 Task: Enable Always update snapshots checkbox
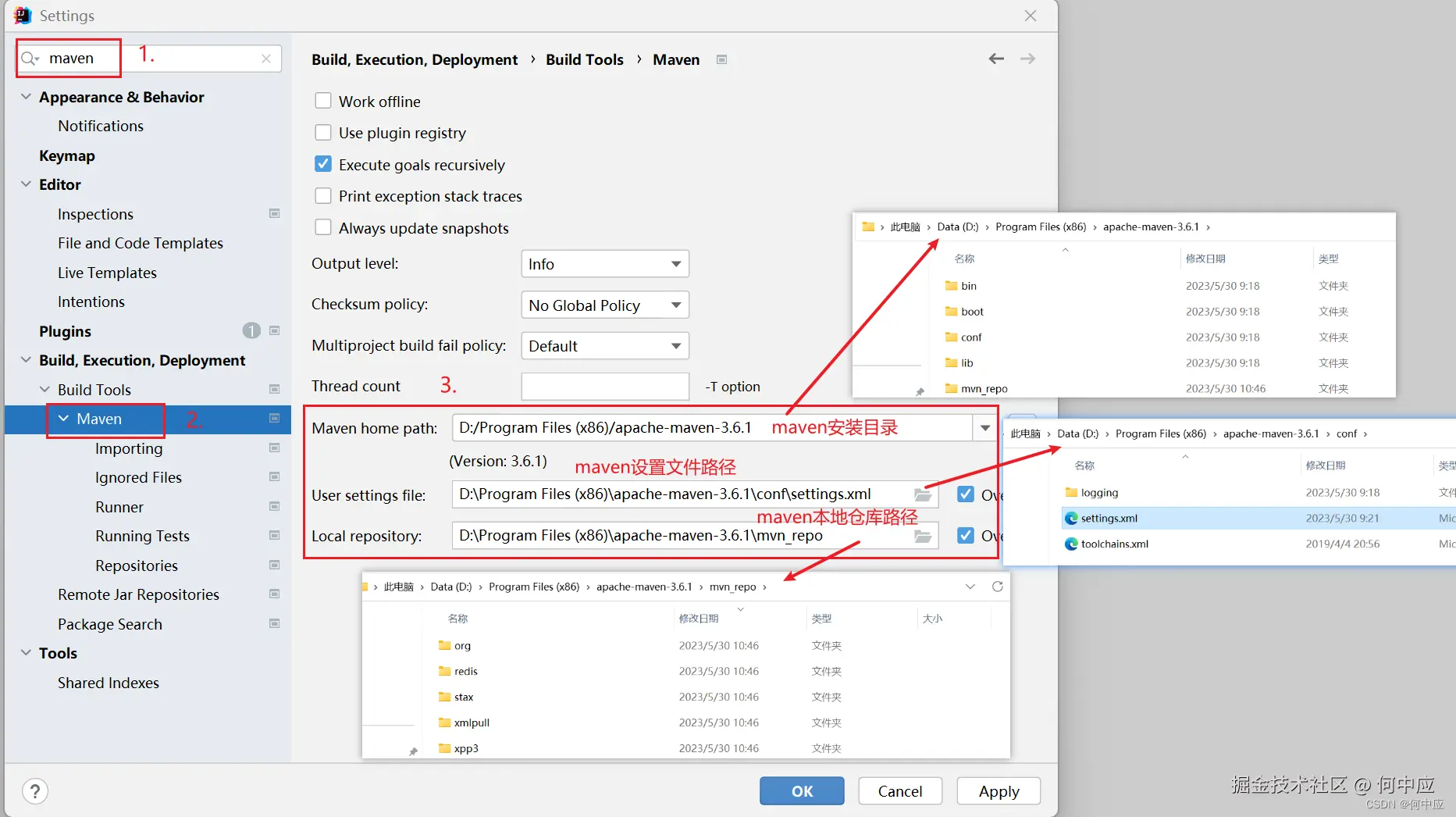pyautogui.click(x=323, y=227)
